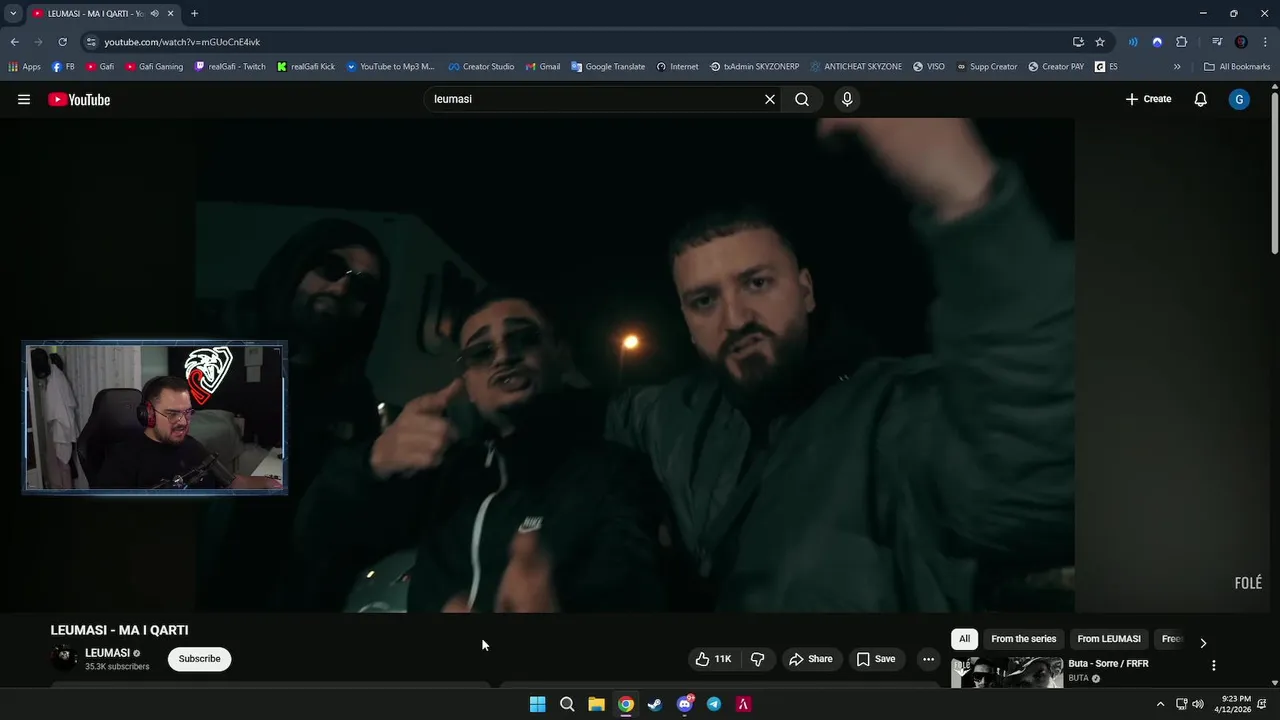
Task: Open the 'Gafi Gaming' bookmark
Action: point(154,67)
